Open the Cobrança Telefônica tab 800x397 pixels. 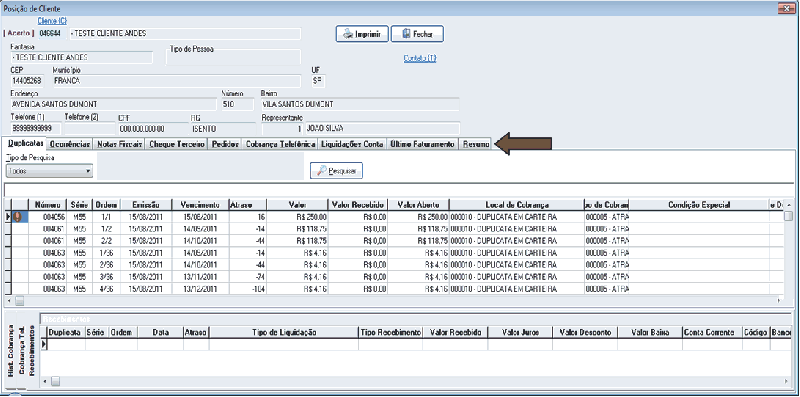point(280,144)
